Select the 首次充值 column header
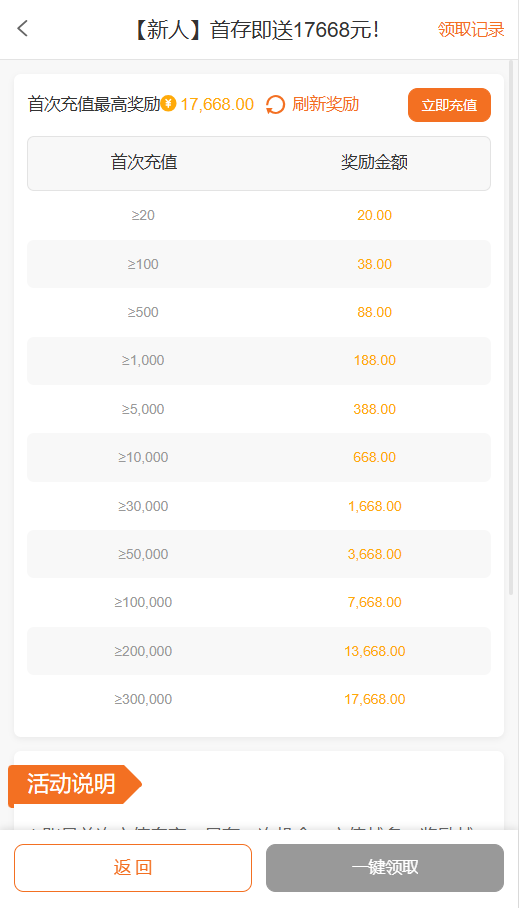 144,162
